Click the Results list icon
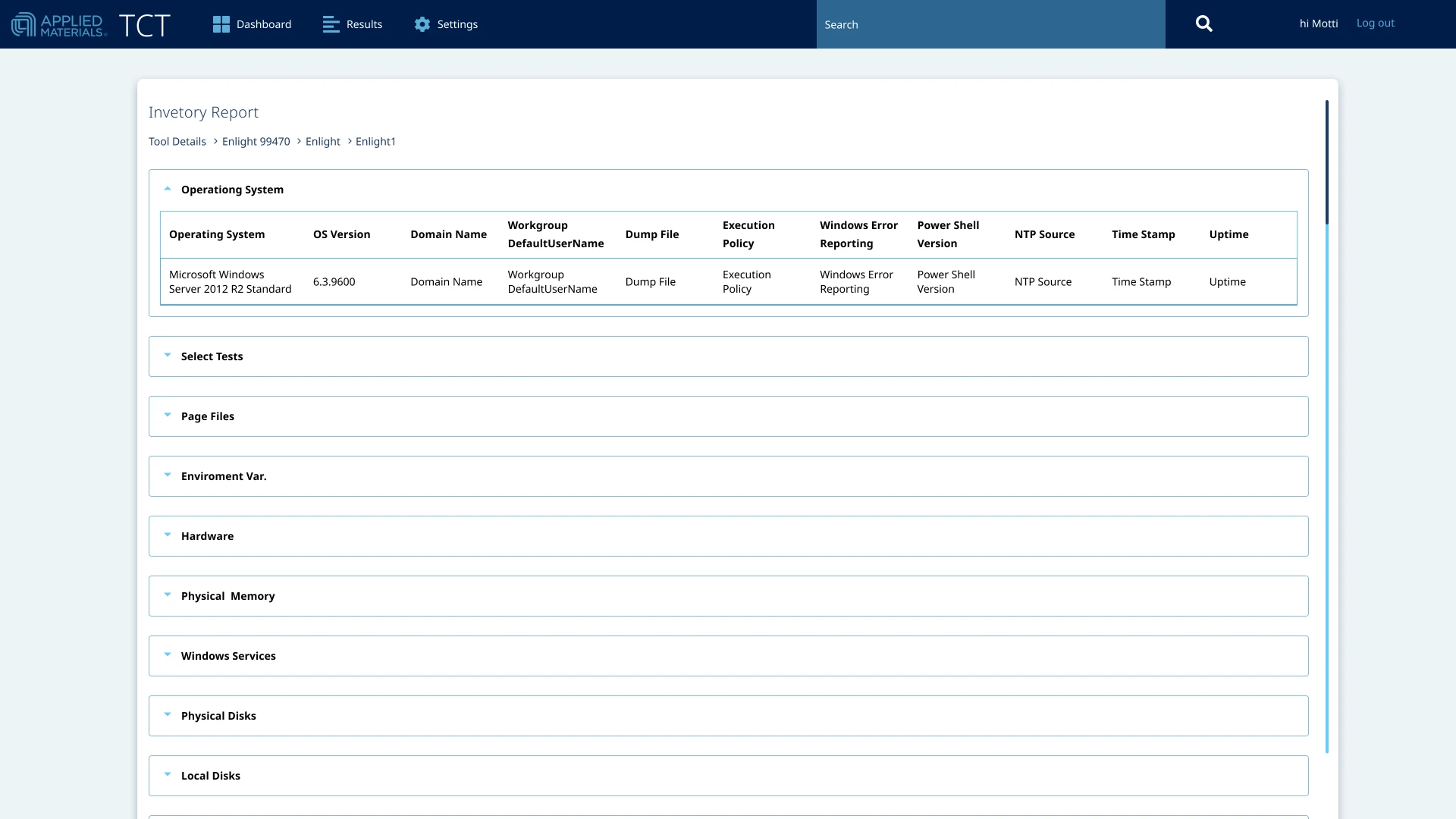The height and width of the screenshot is (819, 1456). point(331,24)
